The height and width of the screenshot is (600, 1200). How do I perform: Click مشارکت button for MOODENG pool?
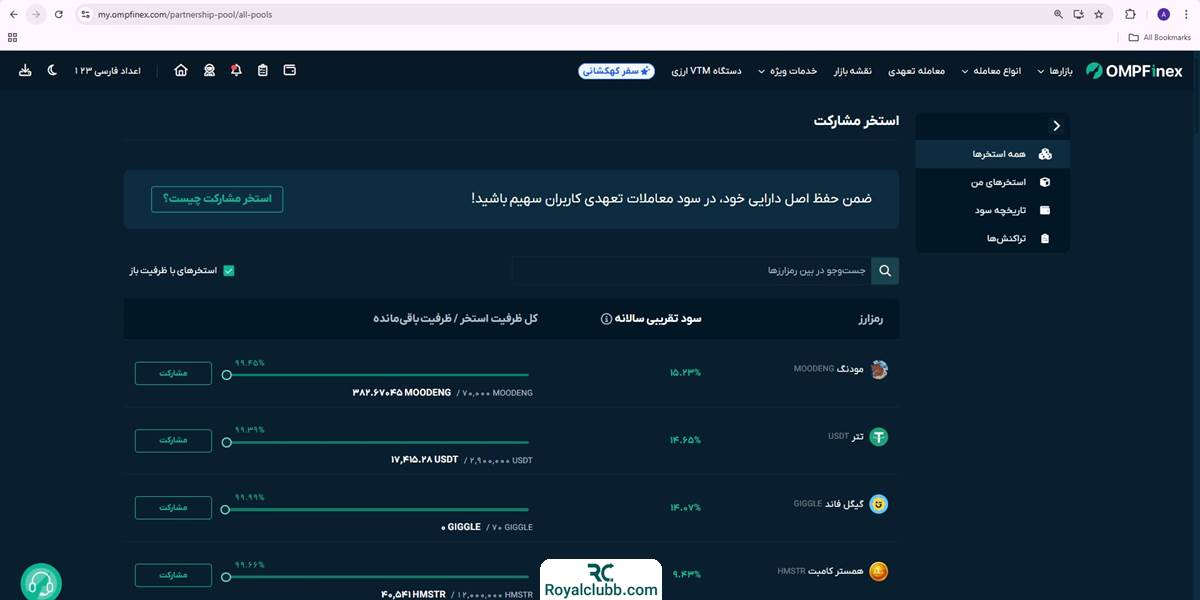click(173, 373)
